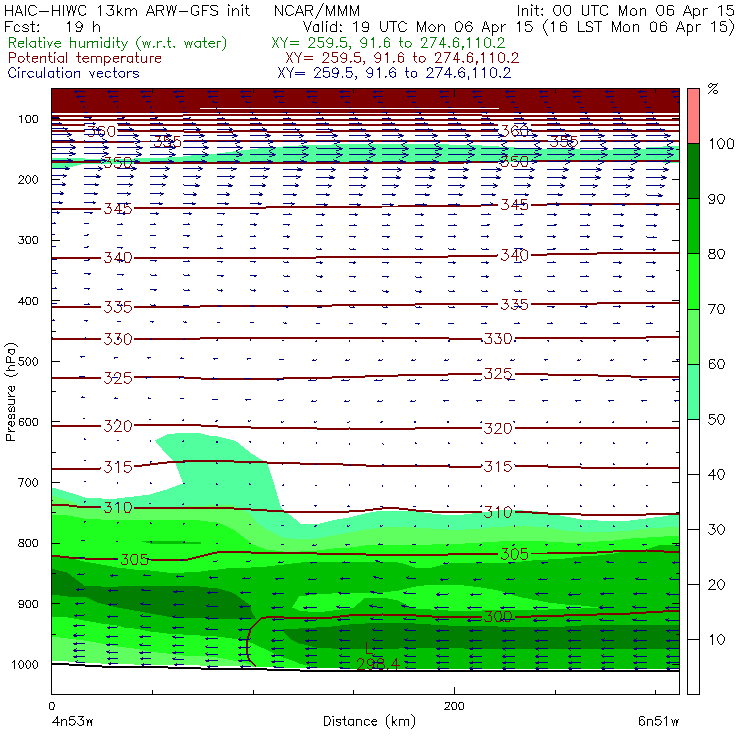
Task: Click the '60' color bar label
Action: pyautogui.click(x=717, y=364)
